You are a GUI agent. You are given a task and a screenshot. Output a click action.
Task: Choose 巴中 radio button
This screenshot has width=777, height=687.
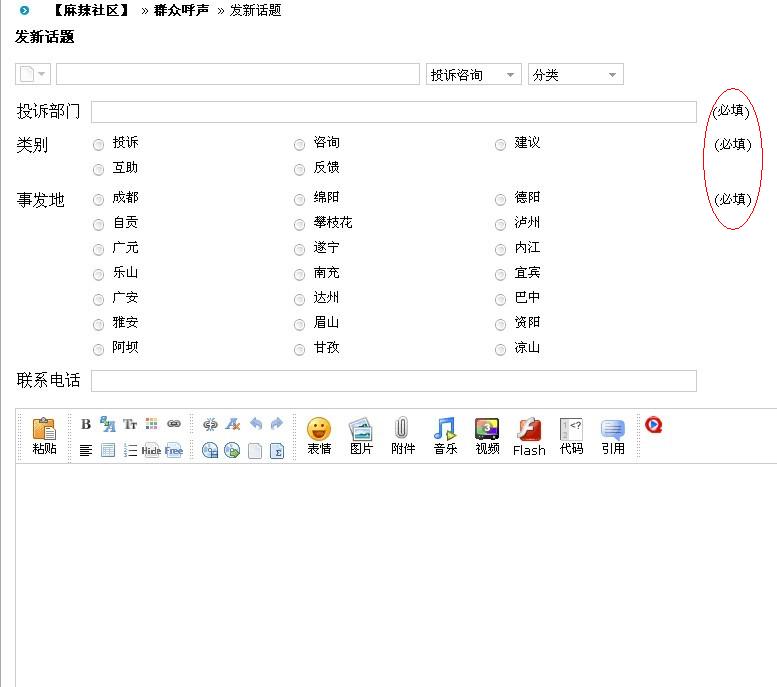click(x=500, y=299)
